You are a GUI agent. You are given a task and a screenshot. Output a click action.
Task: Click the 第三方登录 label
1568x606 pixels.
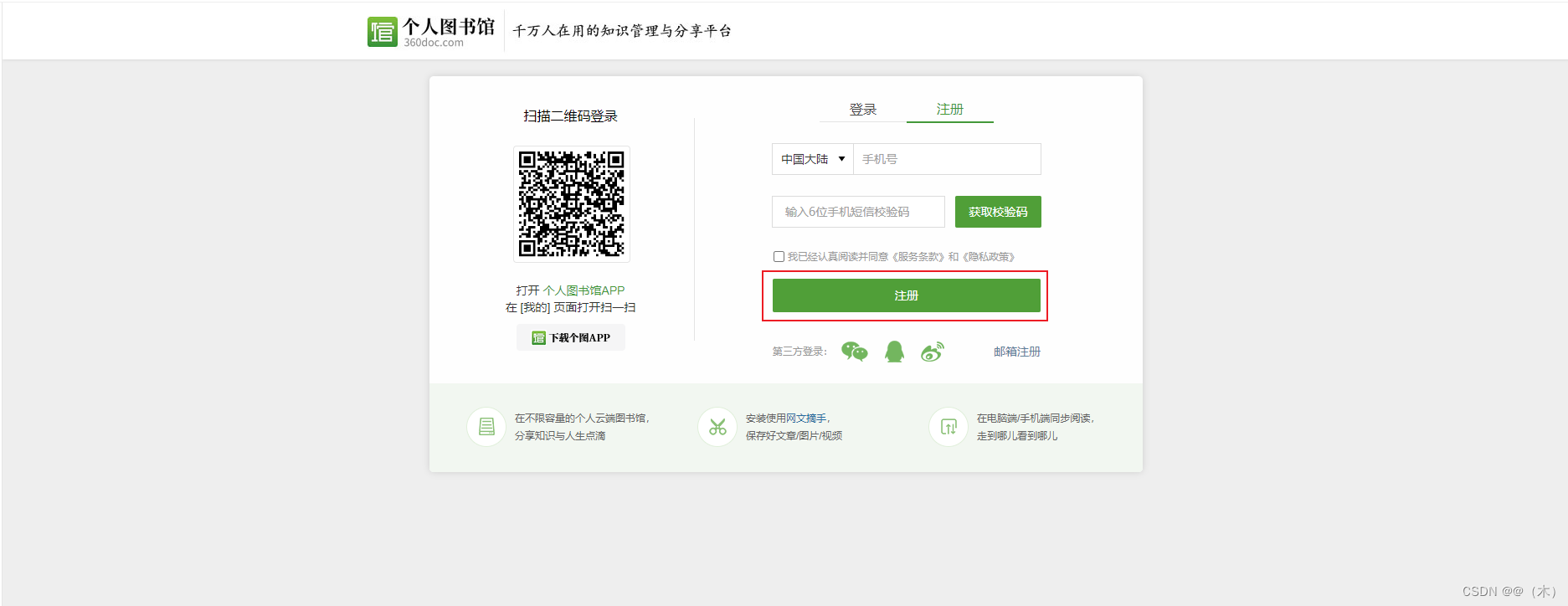tap(799, 352)
